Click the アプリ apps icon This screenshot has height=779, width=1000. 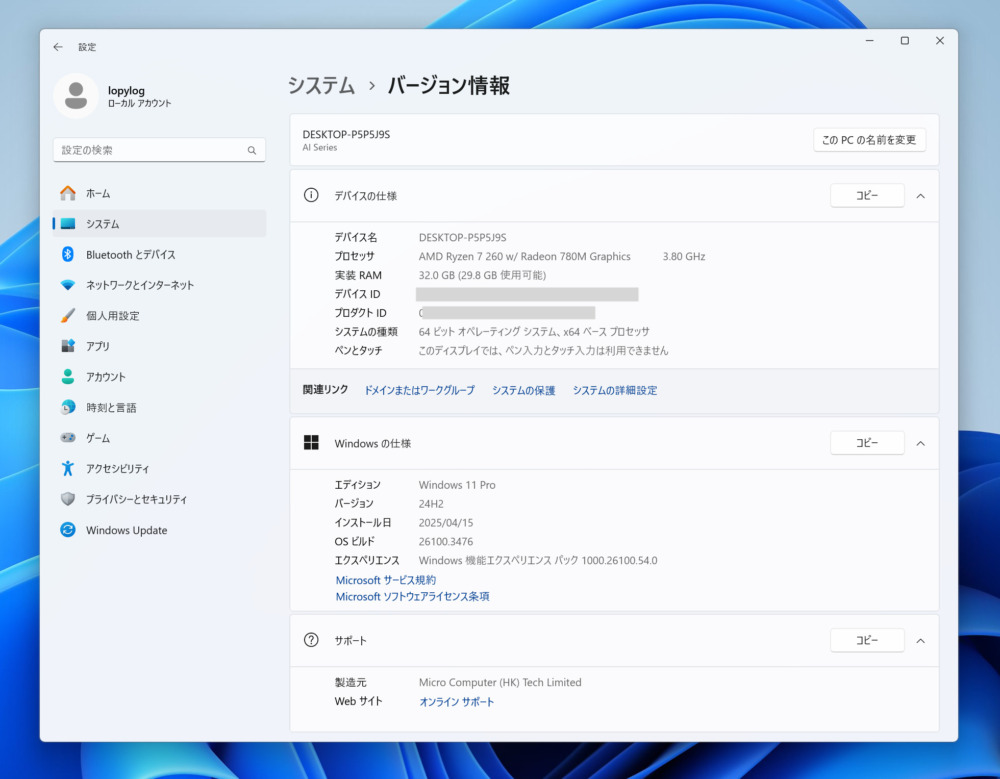pyautogui.click(x=68, y=346)
